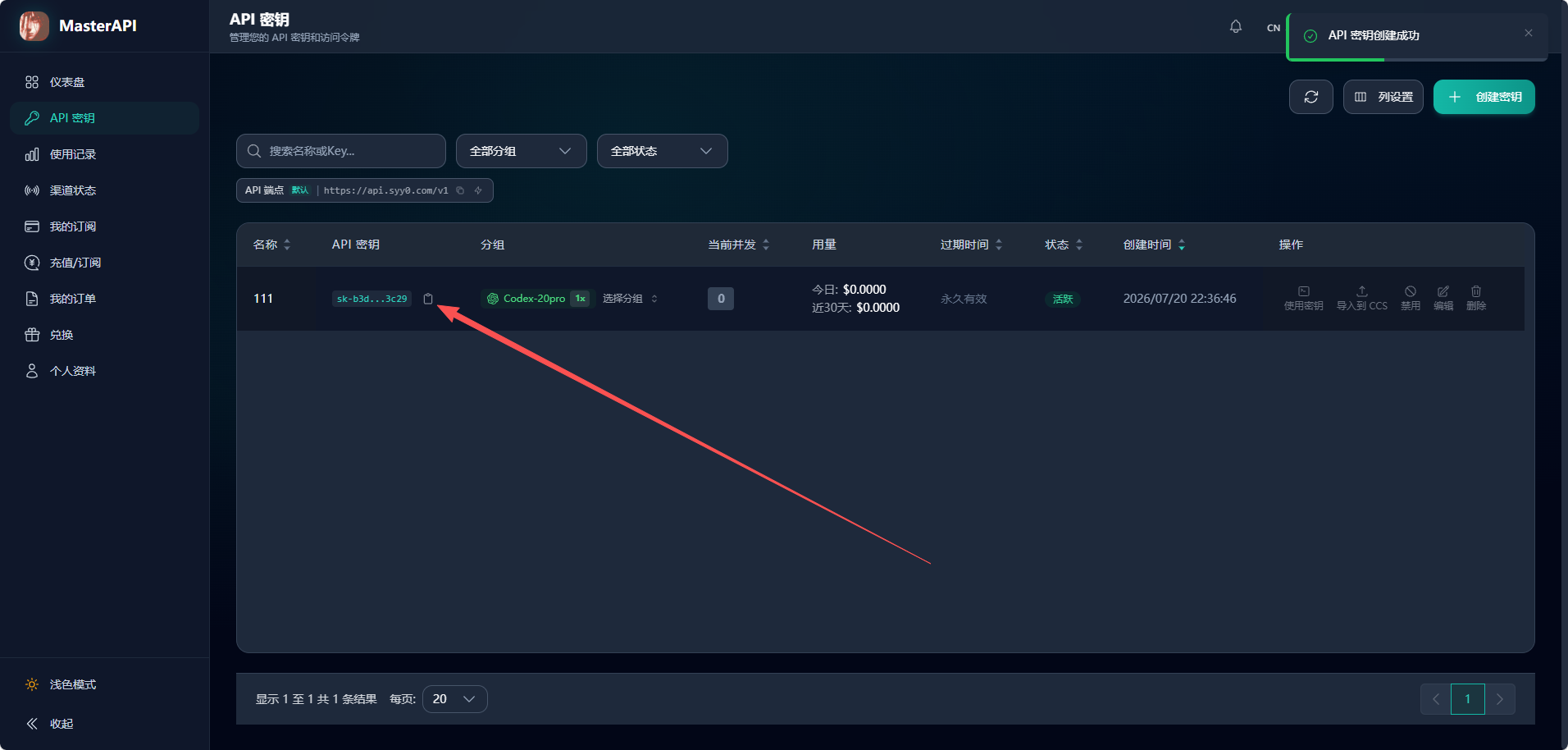Viewport: 1568px width, 750px height.
Task: Go to 使用记录 usage records
Action: pyautogui.click(x=104, y=154)
